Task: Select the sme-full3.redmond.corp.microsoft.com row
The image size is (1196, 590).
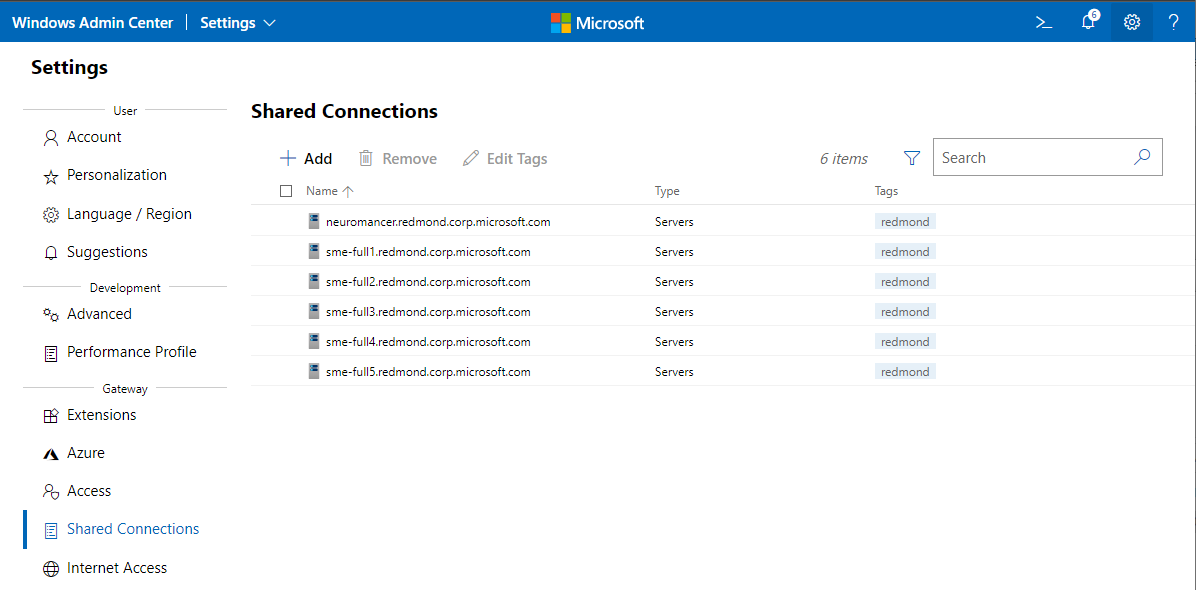Action: (428, 312)
